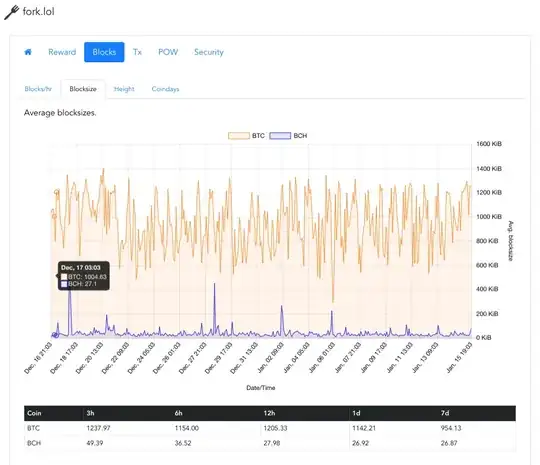Click the BTC 6h value 1154.00
Screen dimensions: 540x465
pos(187,428)
